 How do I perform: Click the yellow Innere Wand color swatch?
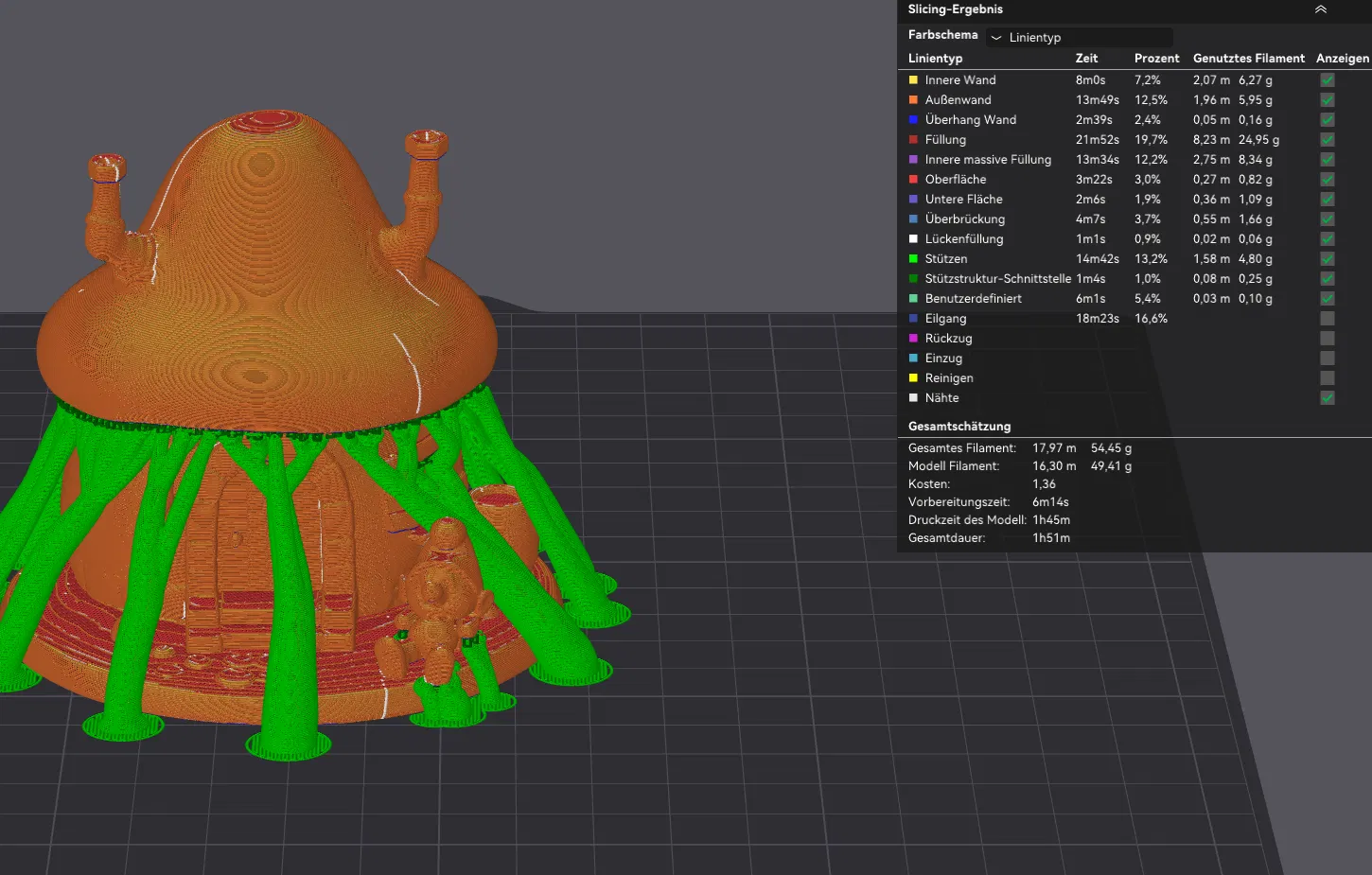[x=913, y=80]
